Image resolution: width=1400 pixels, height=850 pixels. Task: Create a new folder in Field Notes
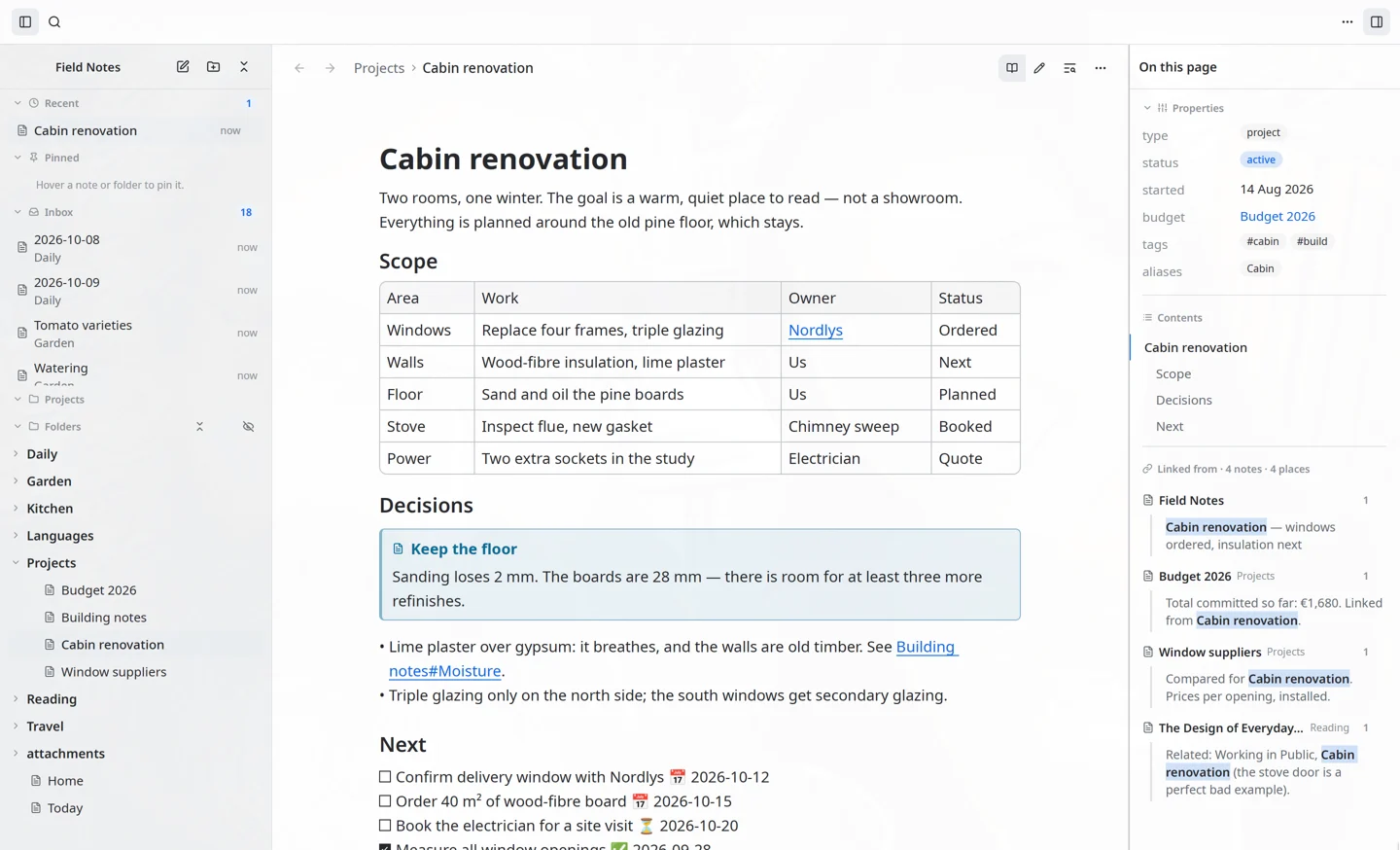point(214,67)
